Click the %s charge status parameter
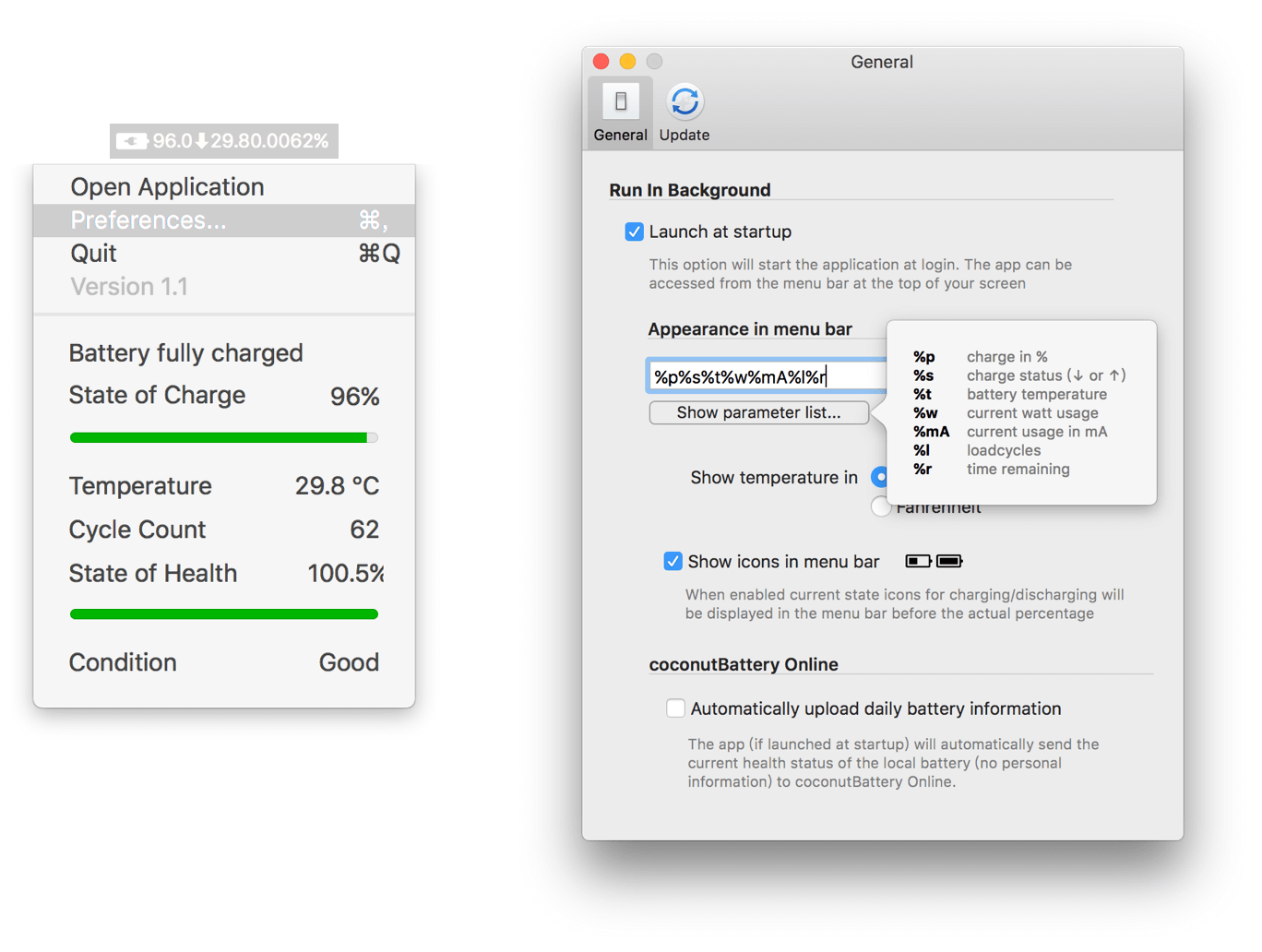 pos(1019,375)
